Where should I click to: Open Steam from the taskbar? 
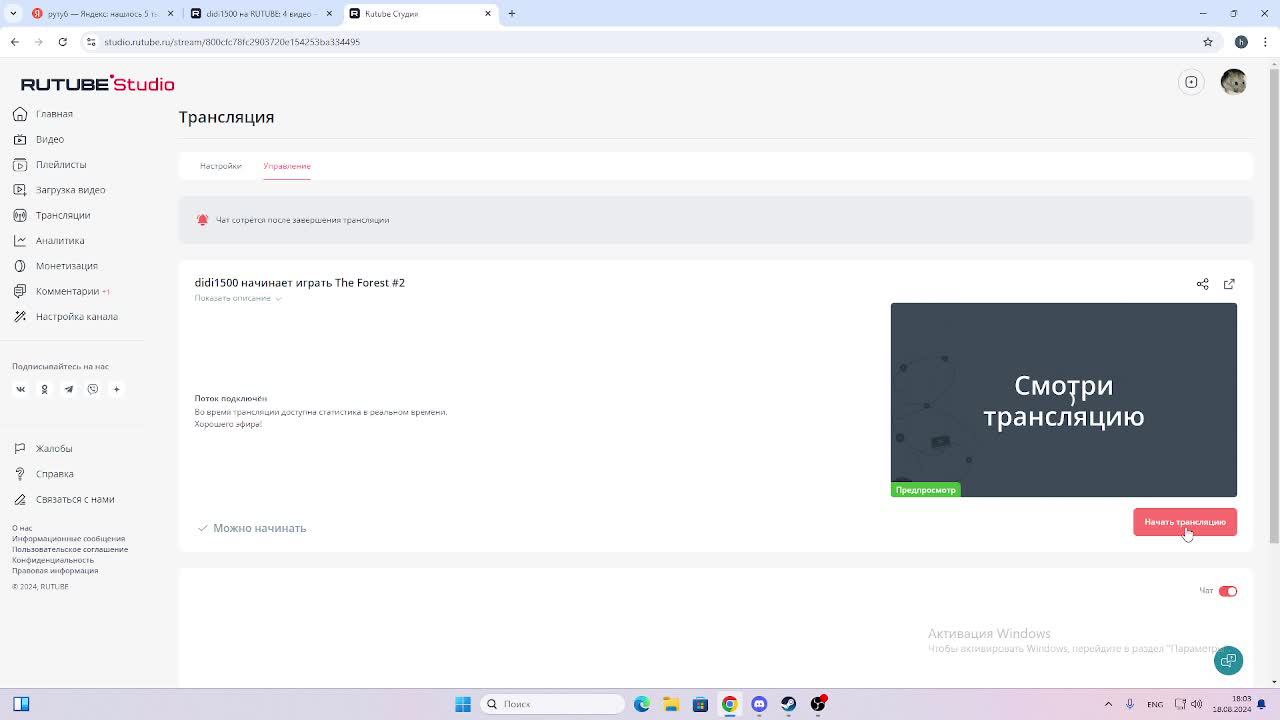point(788,704)
